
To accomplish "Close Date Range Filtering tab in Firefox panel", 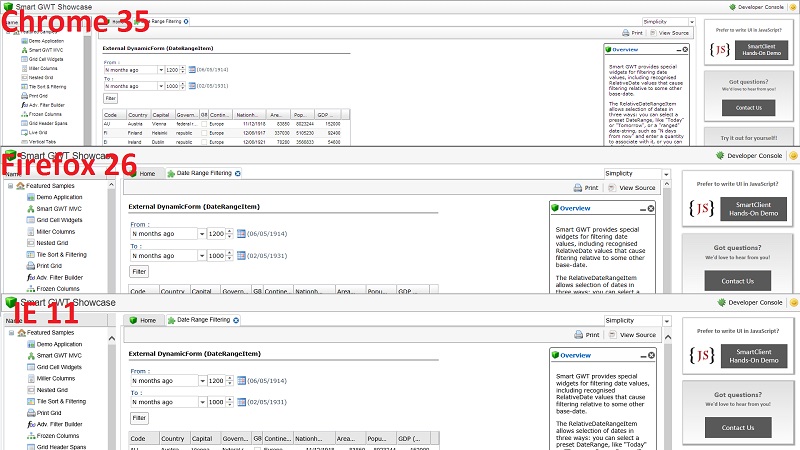I will click(237, 174).
